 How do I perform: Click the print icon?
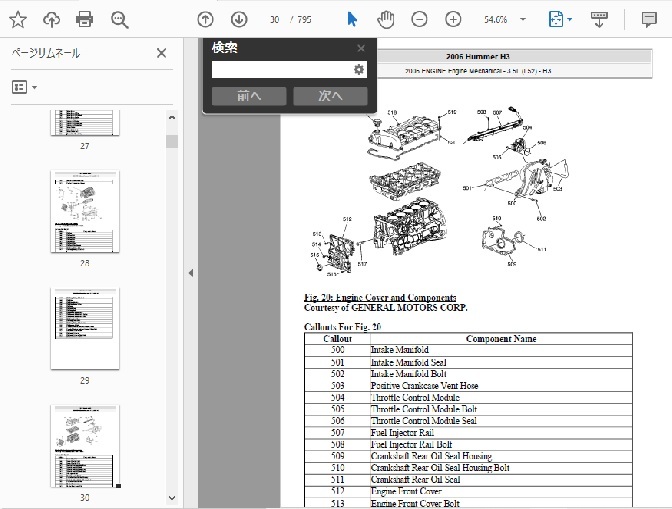pos(84,19)
